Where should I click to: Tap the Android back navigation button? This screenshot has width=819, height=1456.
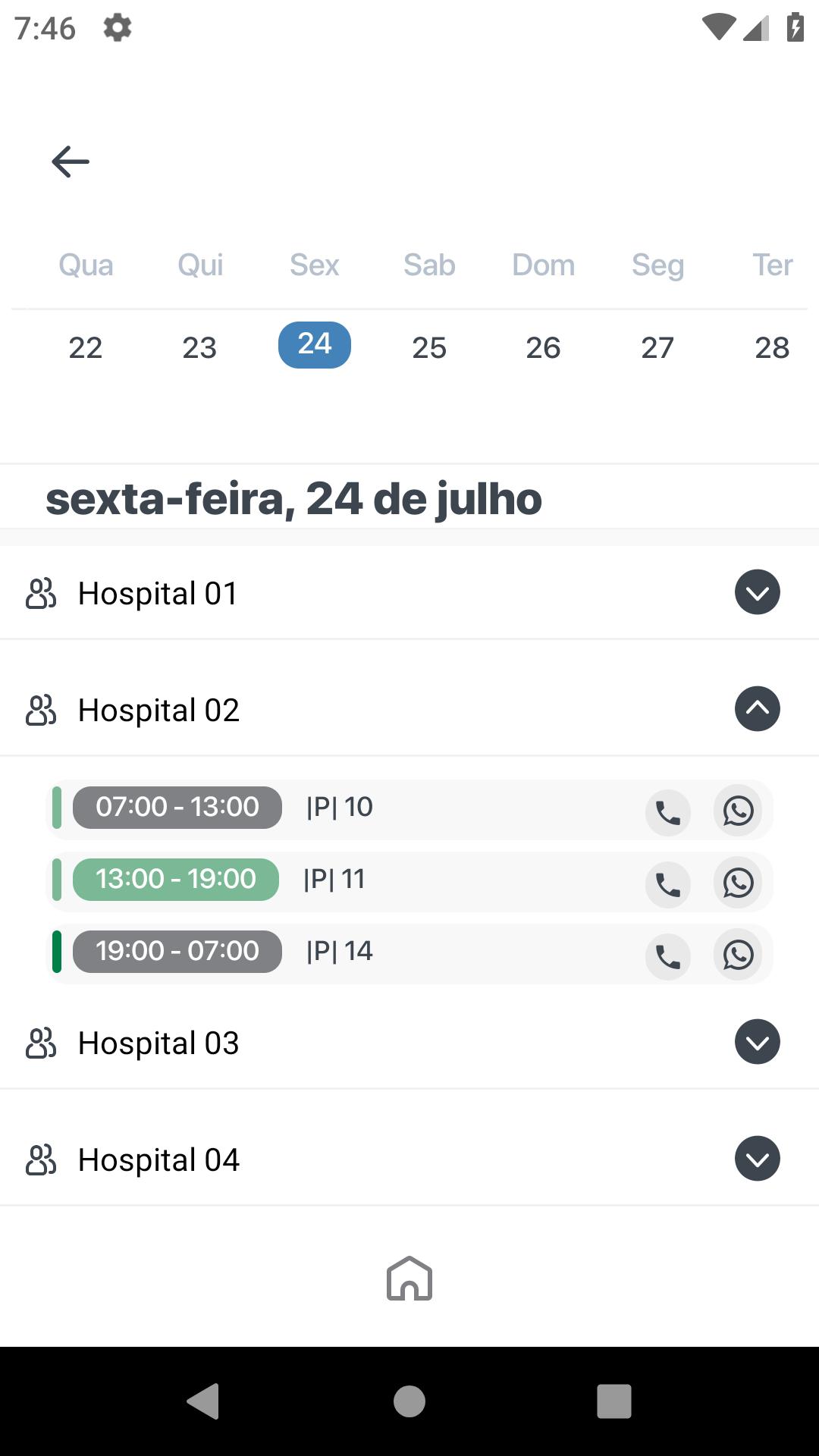click(x=203, y=1401)
